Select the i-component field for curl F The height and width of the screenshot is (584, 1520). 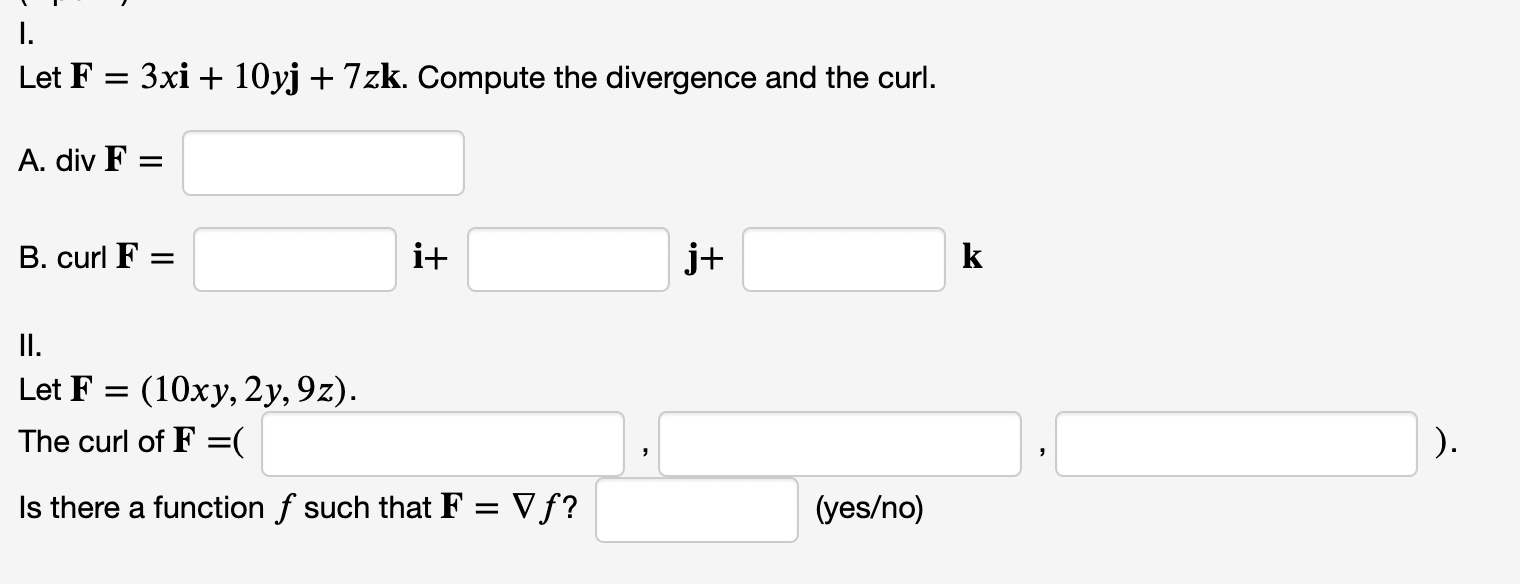[x=294, y=259]
